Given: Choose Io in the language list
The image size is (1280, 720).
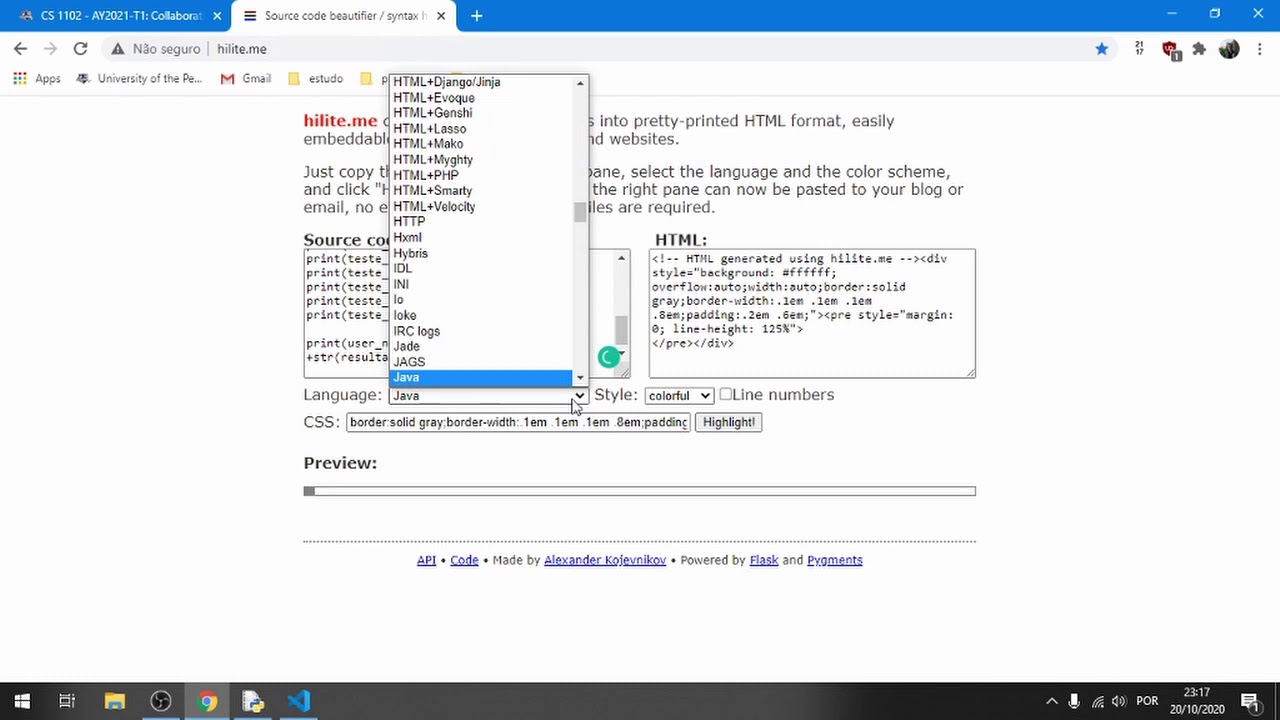Looking at the screenshot, I should 481,300.
